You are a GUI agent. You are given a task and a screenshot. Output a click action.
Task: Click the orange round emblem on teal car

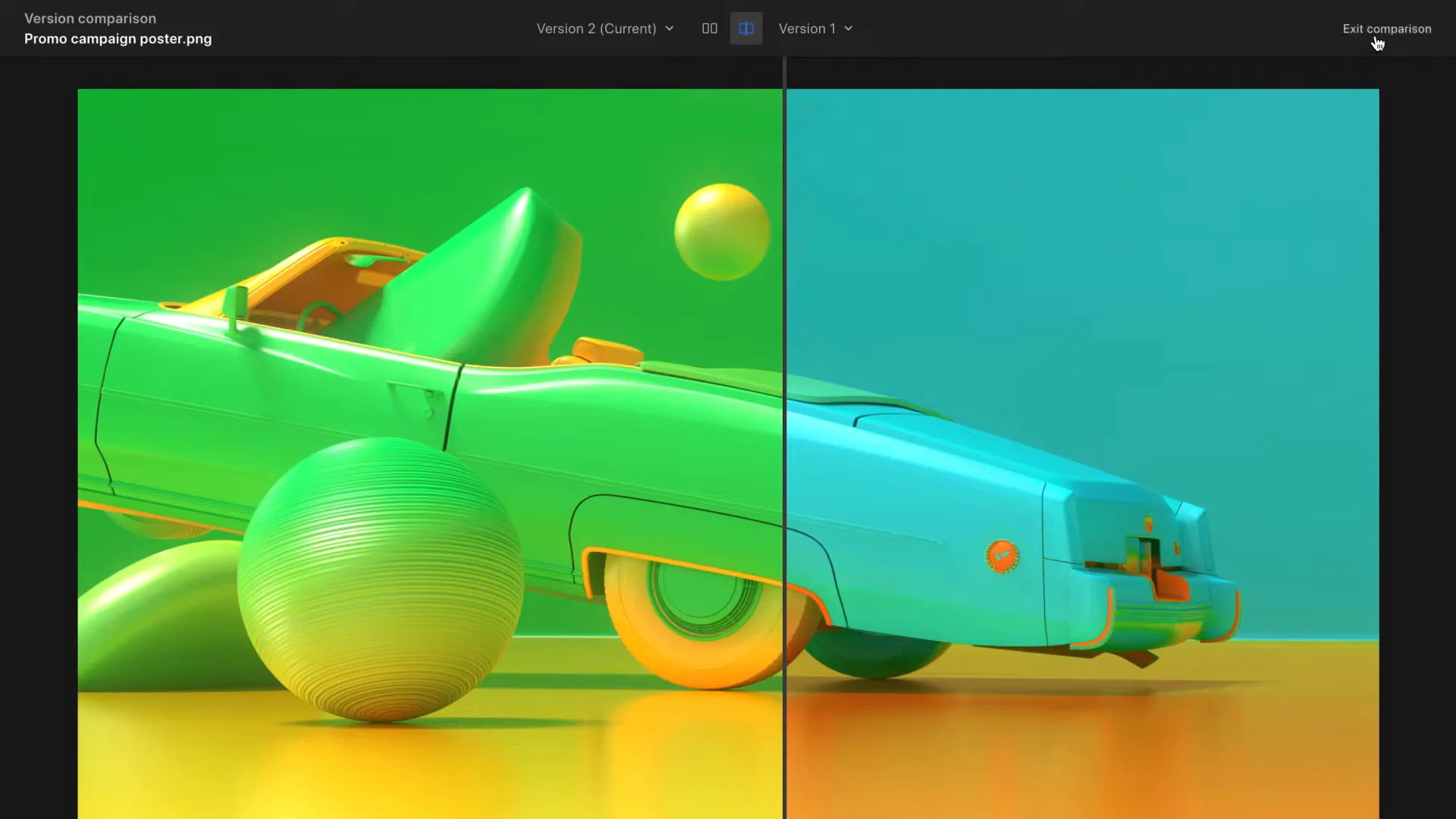(1002, 557)
